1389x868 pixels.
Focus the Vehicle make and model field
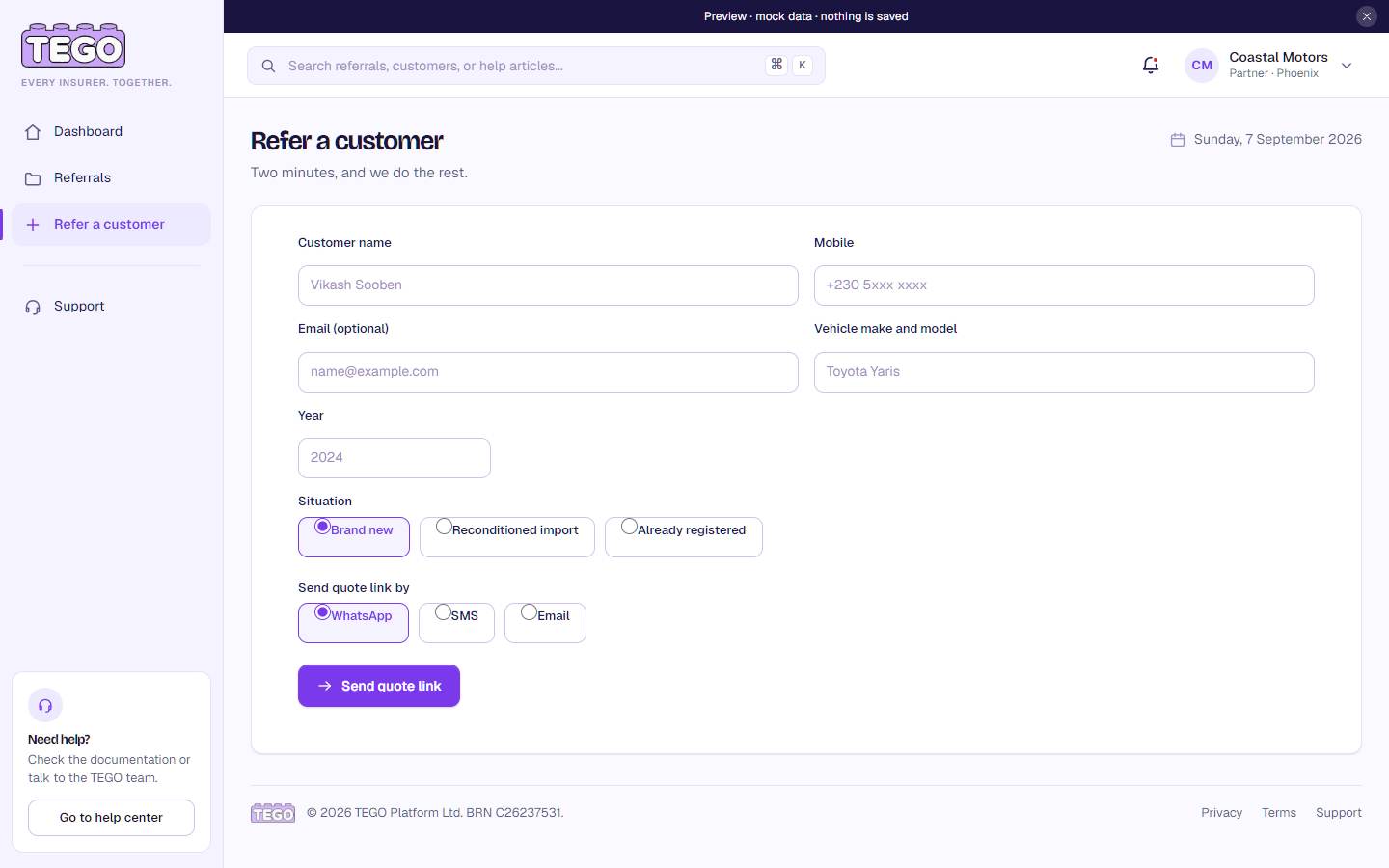coord(1064,372)
